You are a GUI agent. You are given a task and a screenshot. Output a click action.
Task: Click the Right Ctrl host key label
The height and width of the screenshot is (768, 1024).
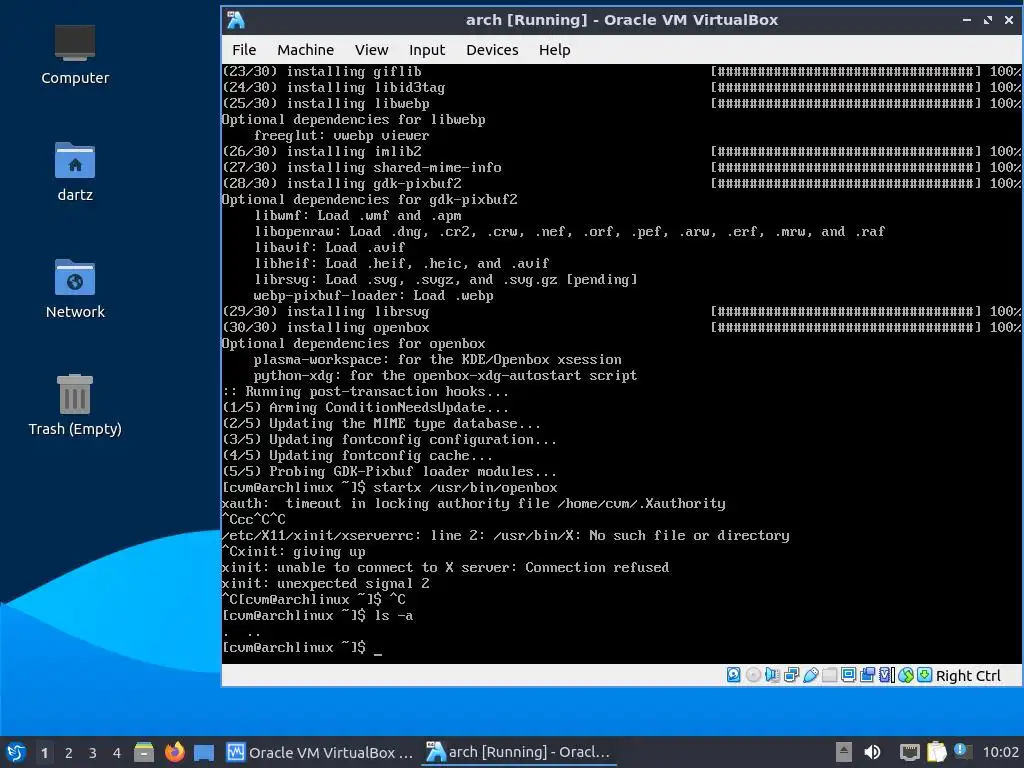click(x=968, y=676)
